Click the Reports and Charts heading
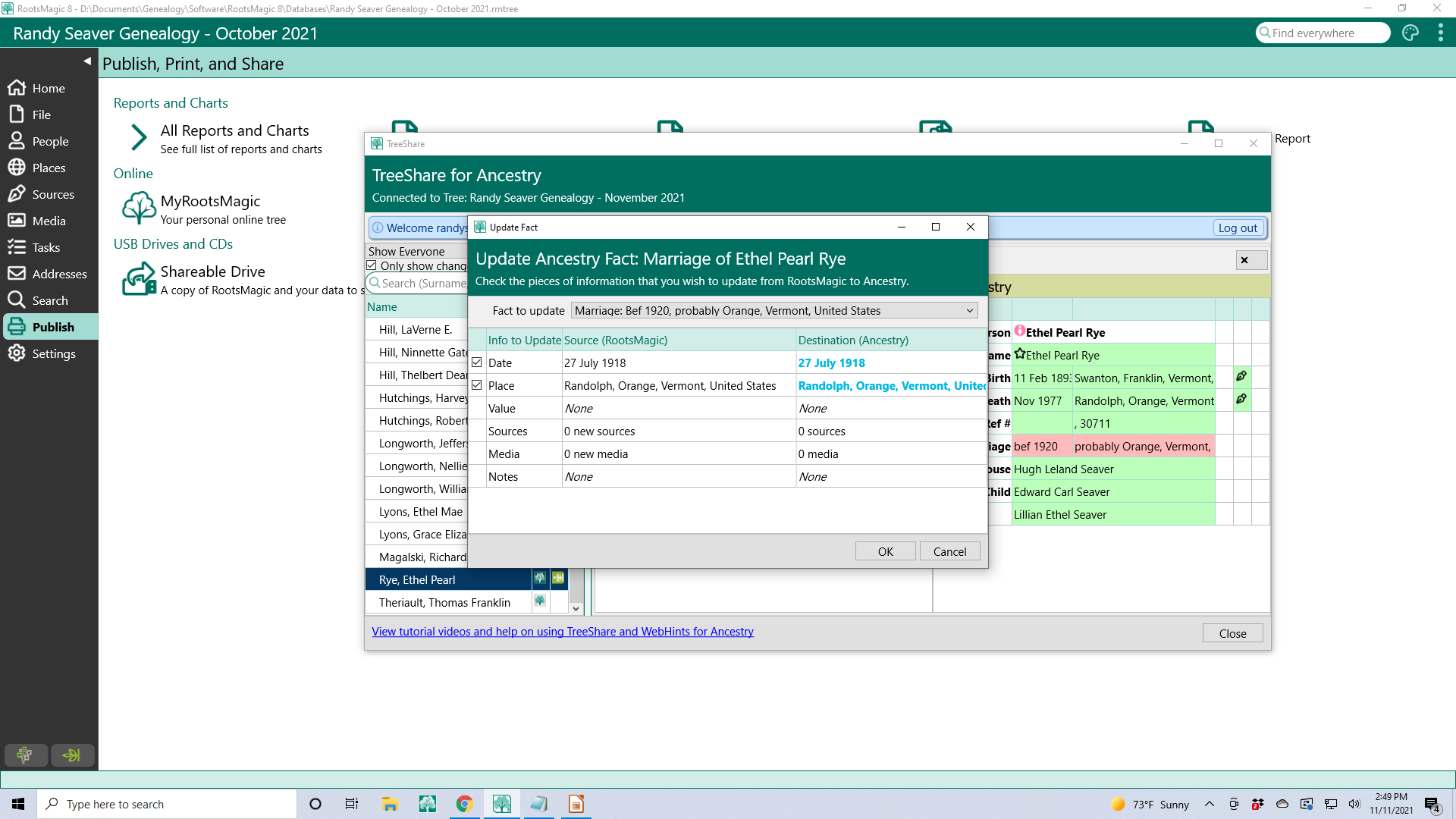This screenshot has height=819, width=1456. (x=171, y=102)
